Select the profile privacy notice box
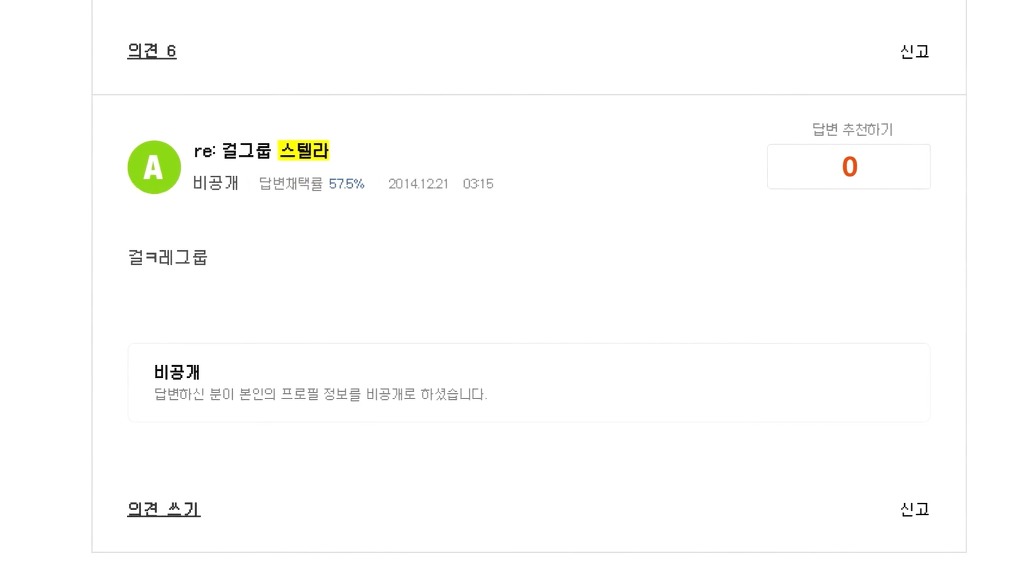Screen dimensions: 1024x576 (528, 382)
